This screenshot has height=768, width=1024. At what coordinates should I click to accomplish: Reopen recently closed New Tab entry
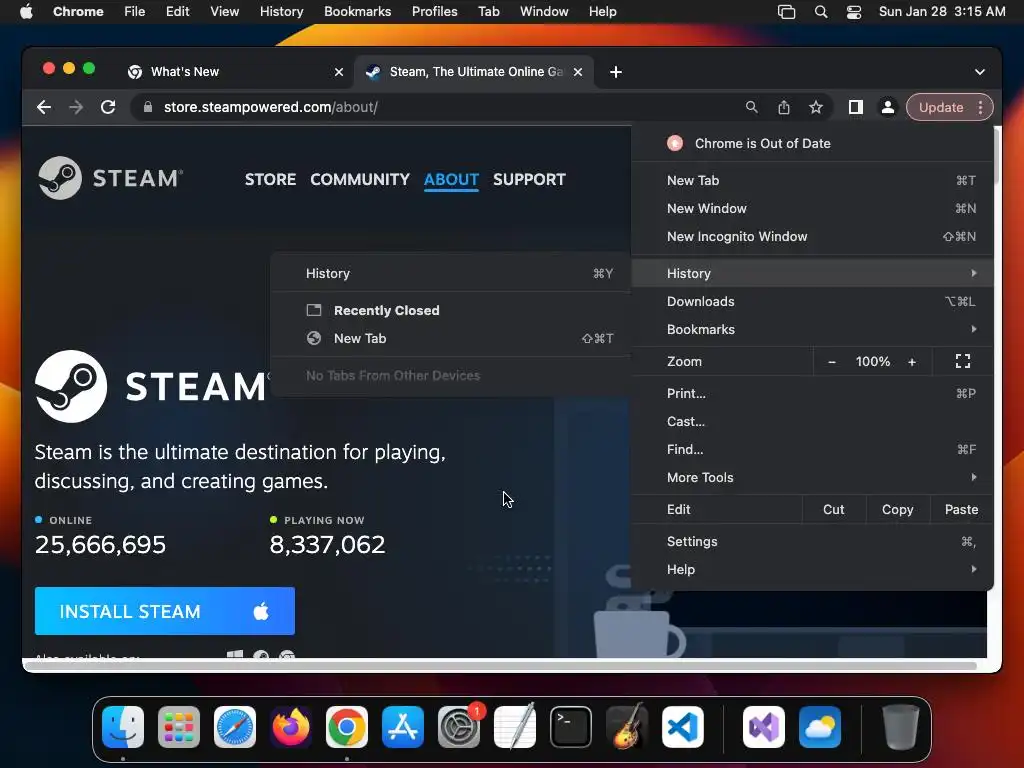point(451,338)
